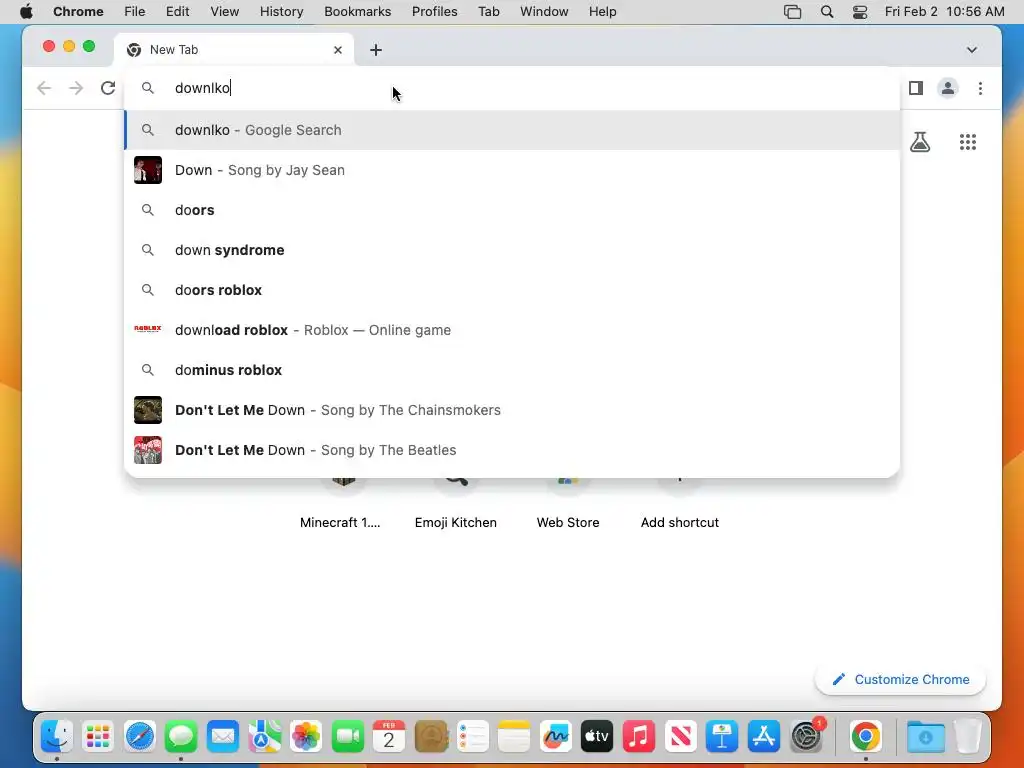1024x768 pixels.
Task: Open Apple TV from the Dock
Action: click(597, 737)
